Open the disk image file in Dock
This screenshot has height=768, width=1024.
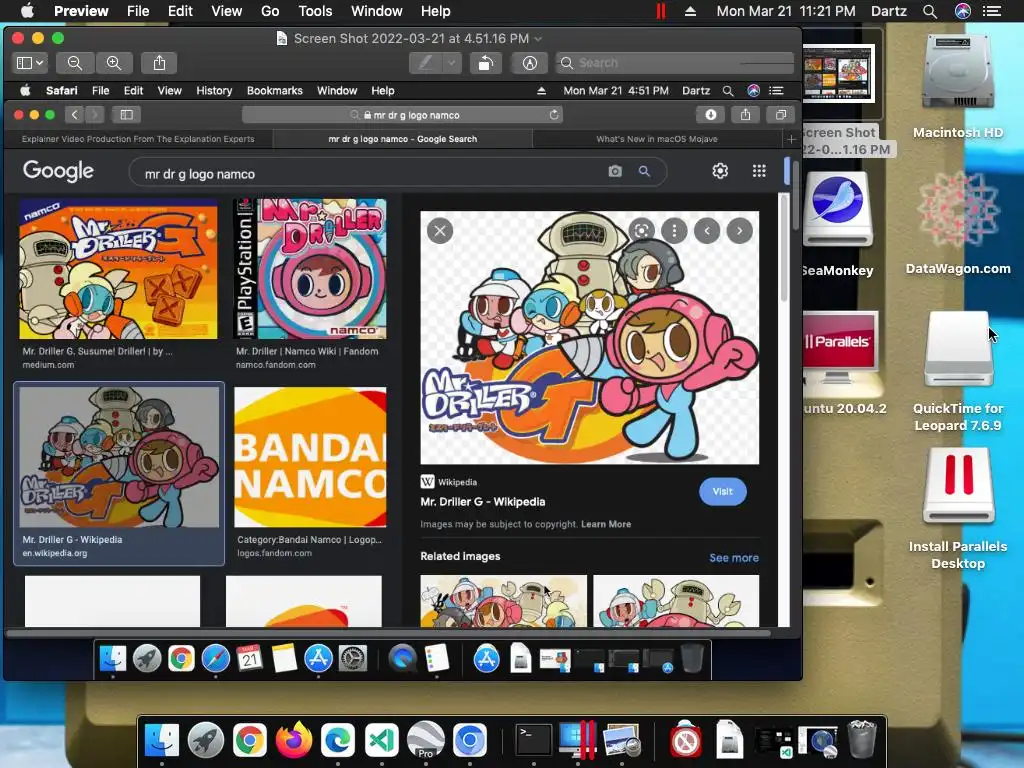pos(729,740)
